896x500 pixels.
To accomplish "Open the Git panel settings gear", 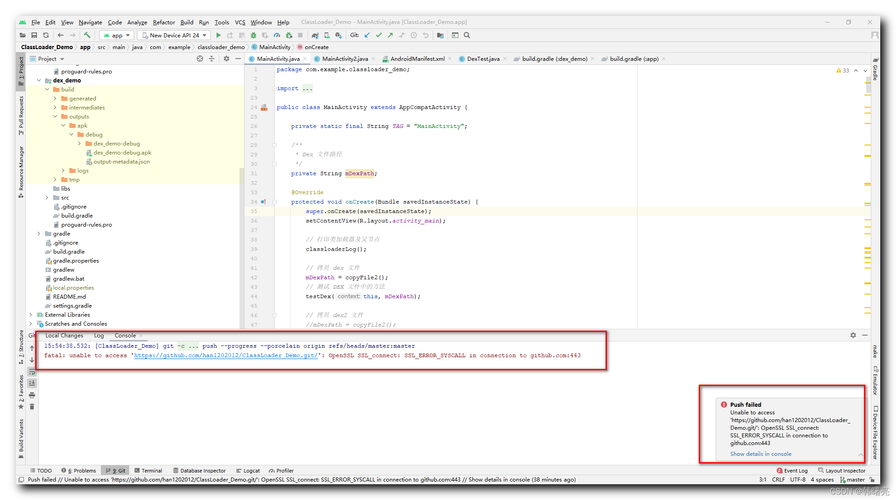I will pos(853,336).
